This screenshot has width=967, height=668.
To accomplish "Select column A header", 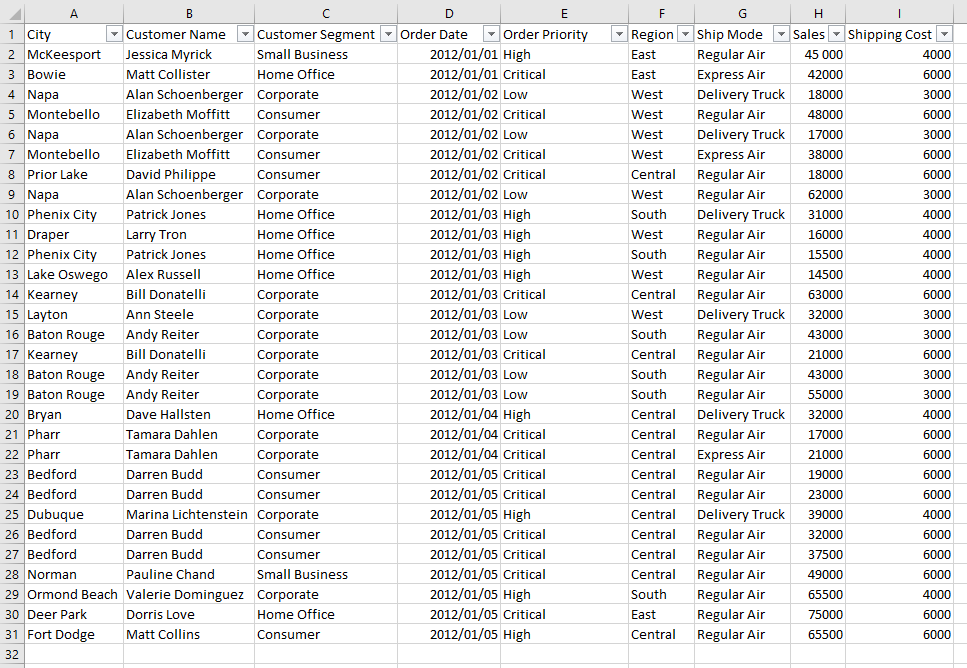I will click(x=74, y=13).
